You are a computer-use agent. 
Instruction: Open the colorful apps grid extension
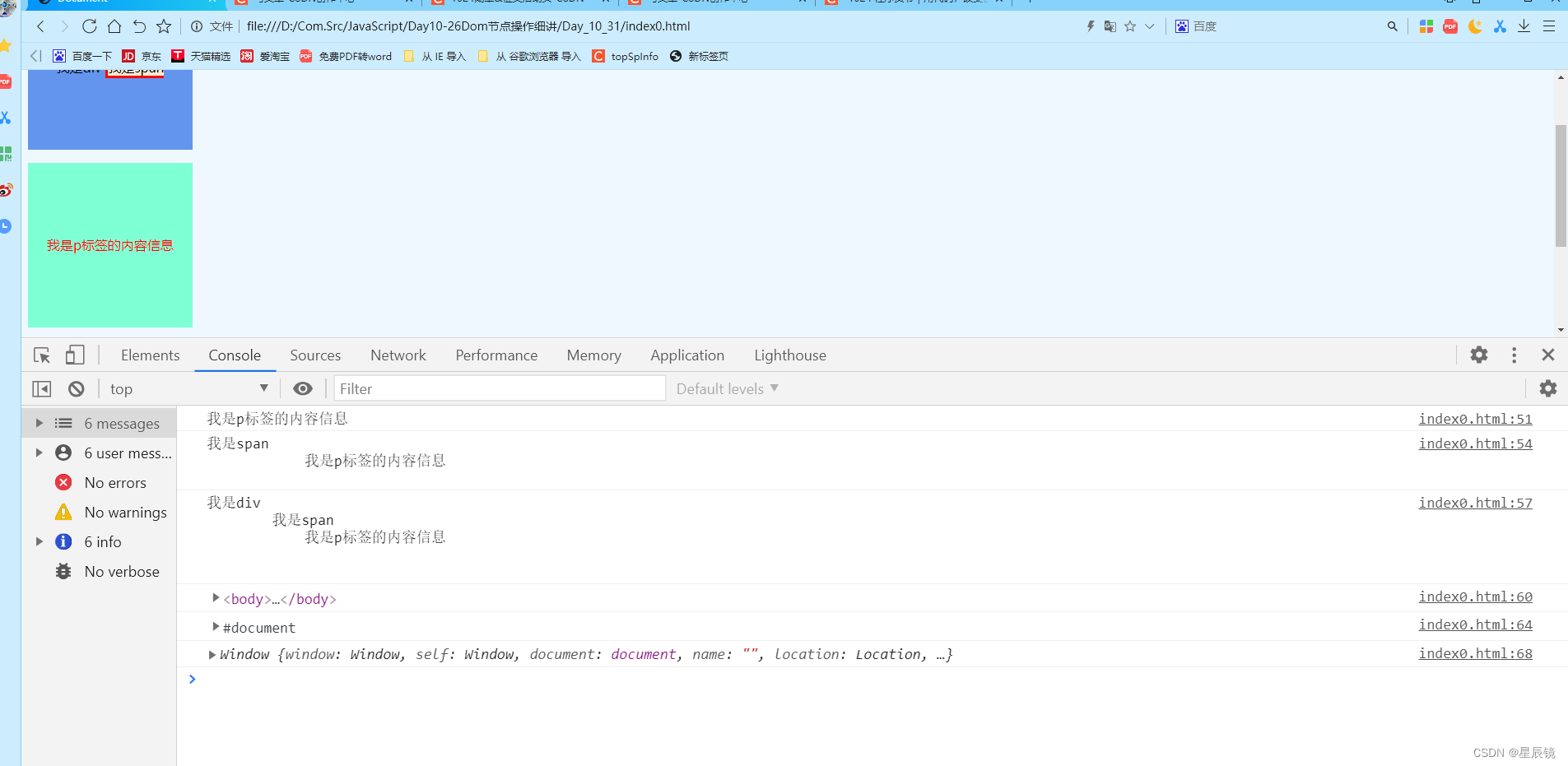(x=1426, y=26)
